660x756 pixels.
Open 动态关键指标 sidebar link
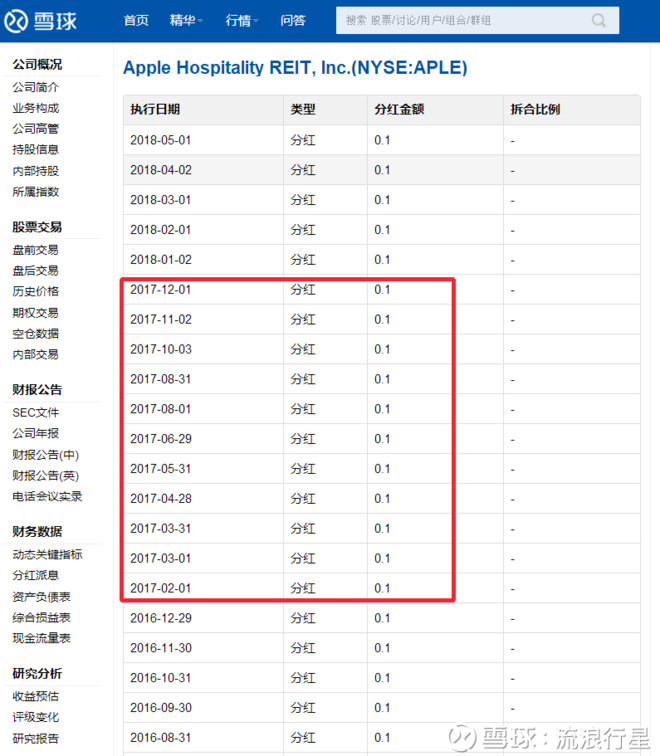point(47,554)
